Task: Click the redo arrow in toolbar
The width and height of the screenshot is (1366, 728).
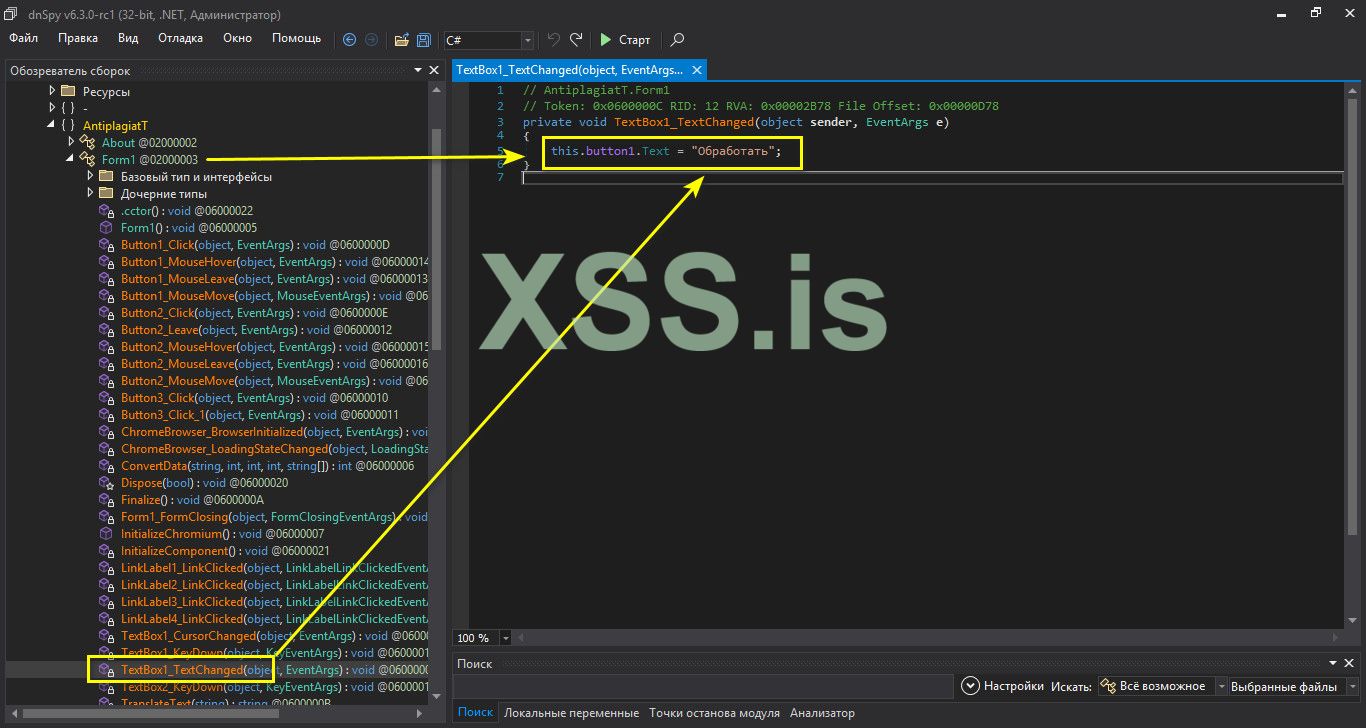Action: 576,40
